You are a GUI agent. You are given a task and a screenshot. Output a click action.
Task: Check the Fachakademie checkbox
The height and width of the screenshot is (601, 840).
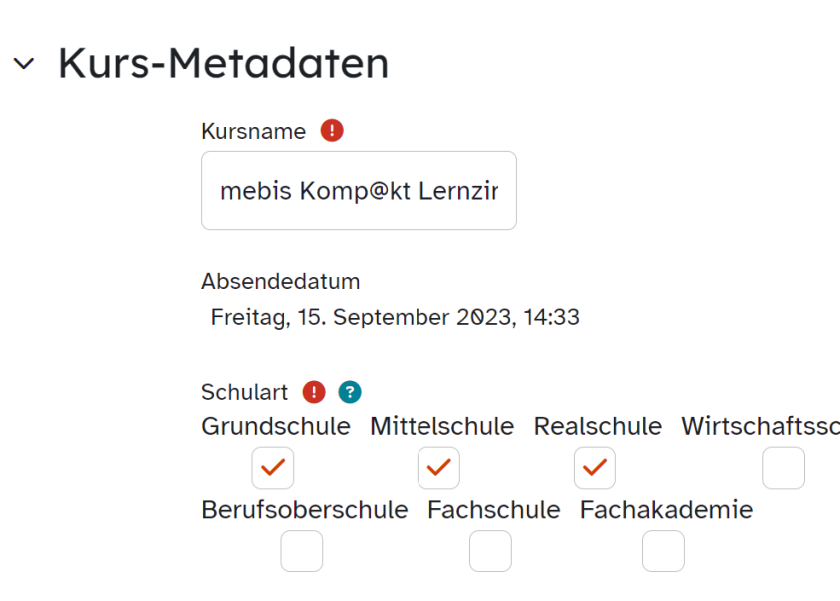pyautogui.click(x=663, y=551)
